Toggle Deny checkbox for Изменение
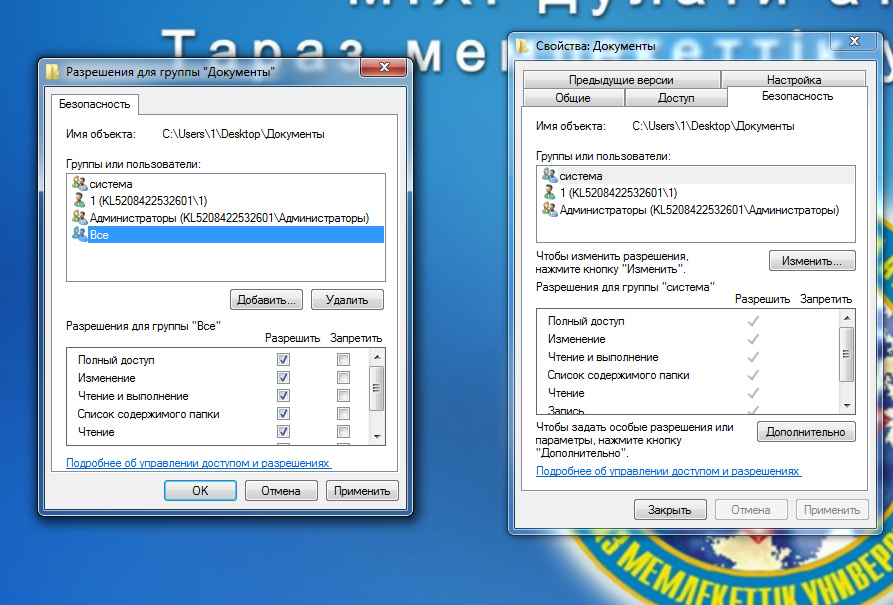Image resolution: width=893 pixels, height=605 pixels. point(343,378)
